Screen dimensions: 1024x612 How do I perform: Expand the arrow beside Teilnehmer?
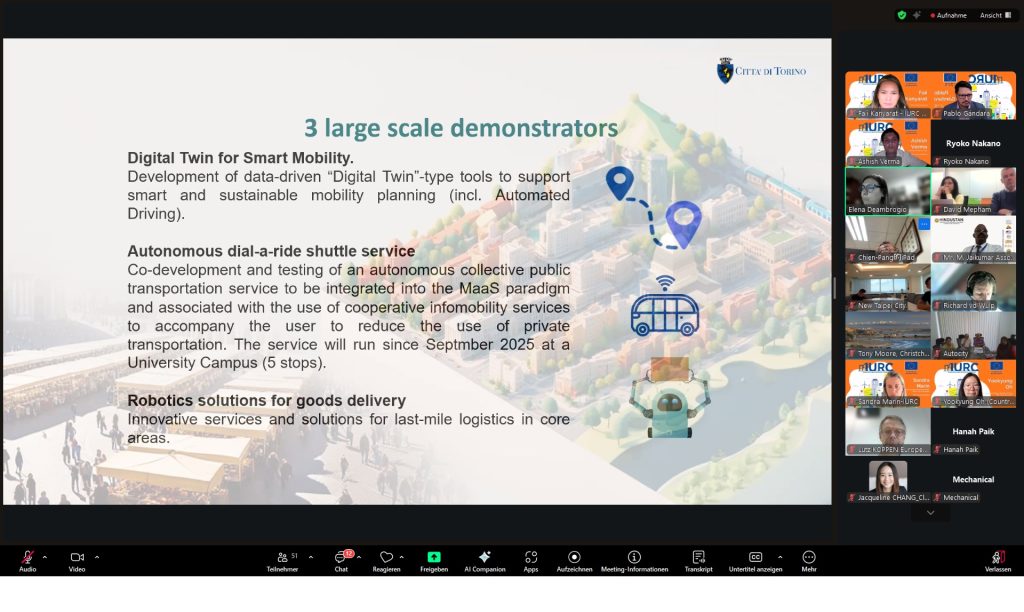tap(310, 557)
